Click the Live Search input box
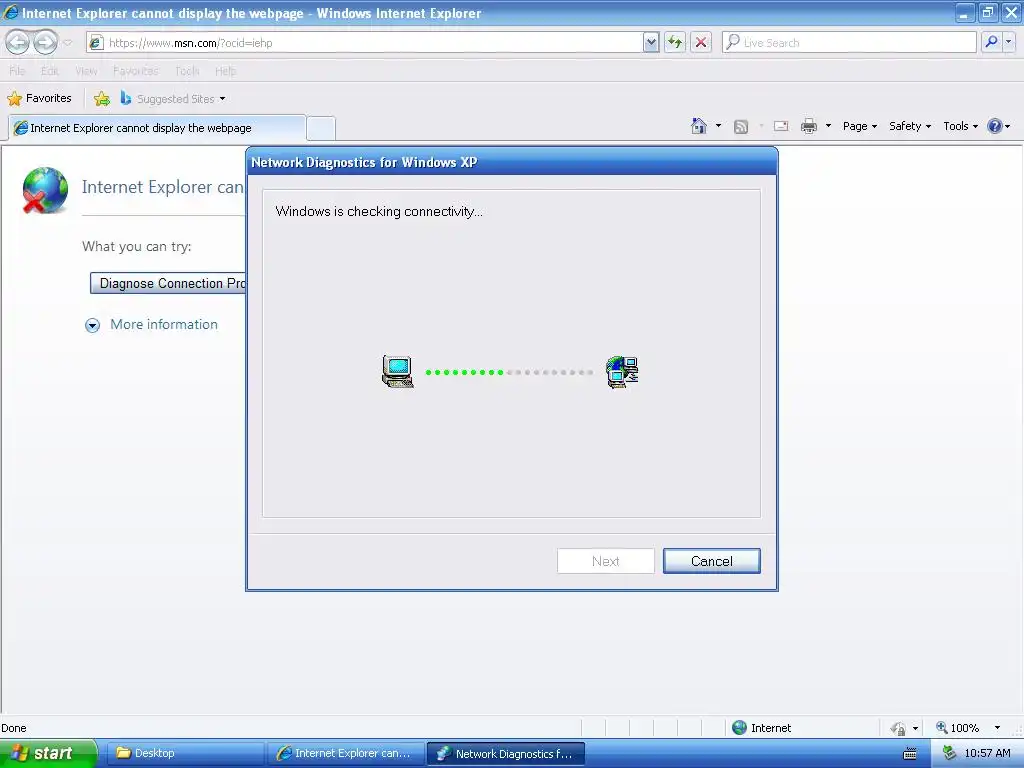Screen dimensions: 1024x768 pos(849,43)
